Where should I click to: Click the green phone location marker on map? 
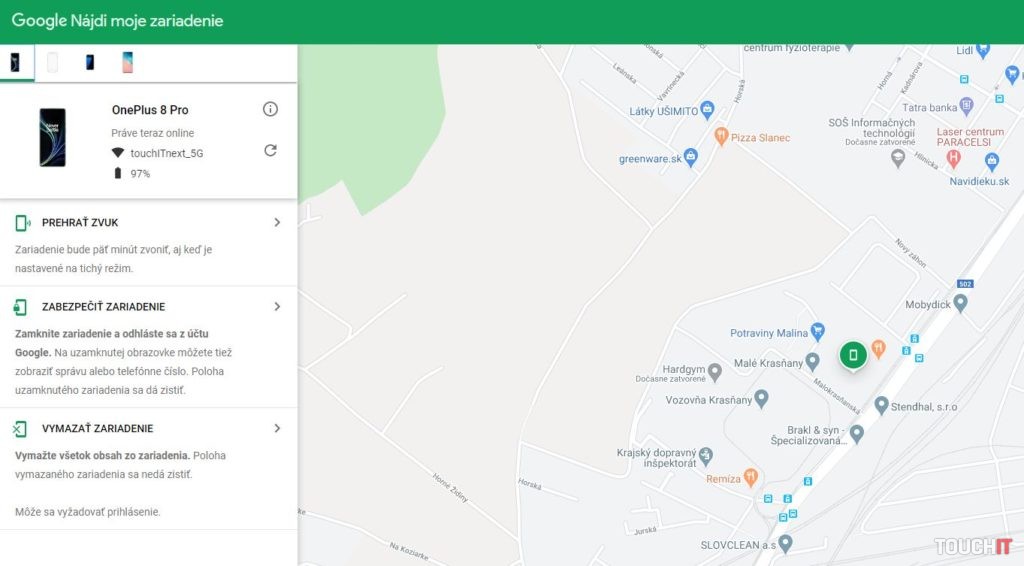pyautogui.click(x=853, y=354)
